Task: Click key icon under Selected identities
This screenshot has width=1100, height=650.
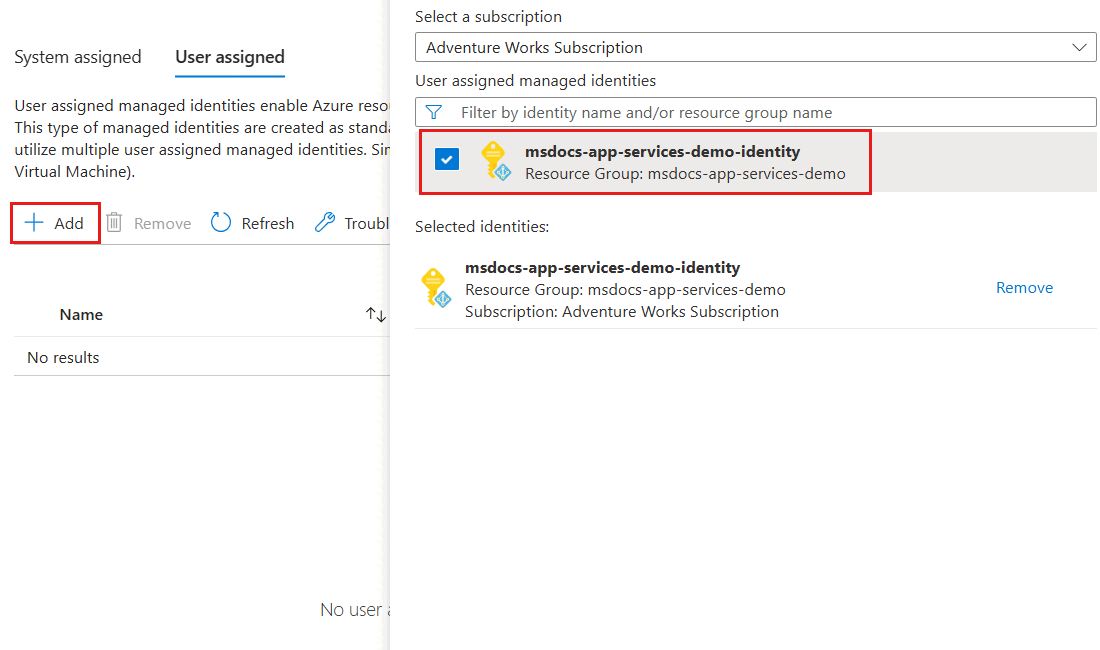Action: pos(436,287)
